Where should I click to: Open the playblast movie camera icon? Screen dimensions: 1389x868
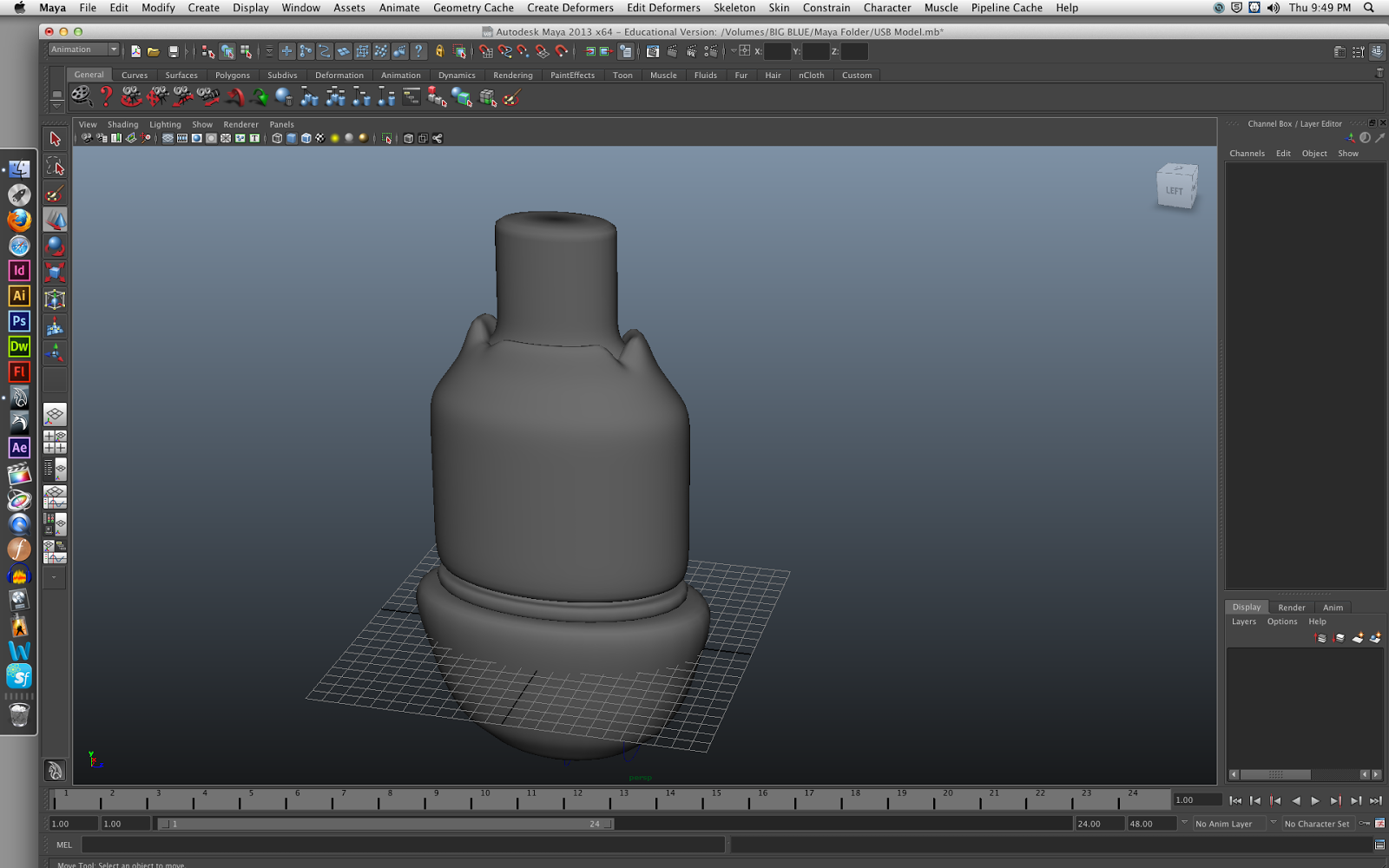pyautogui.click(x=87, y=138)
